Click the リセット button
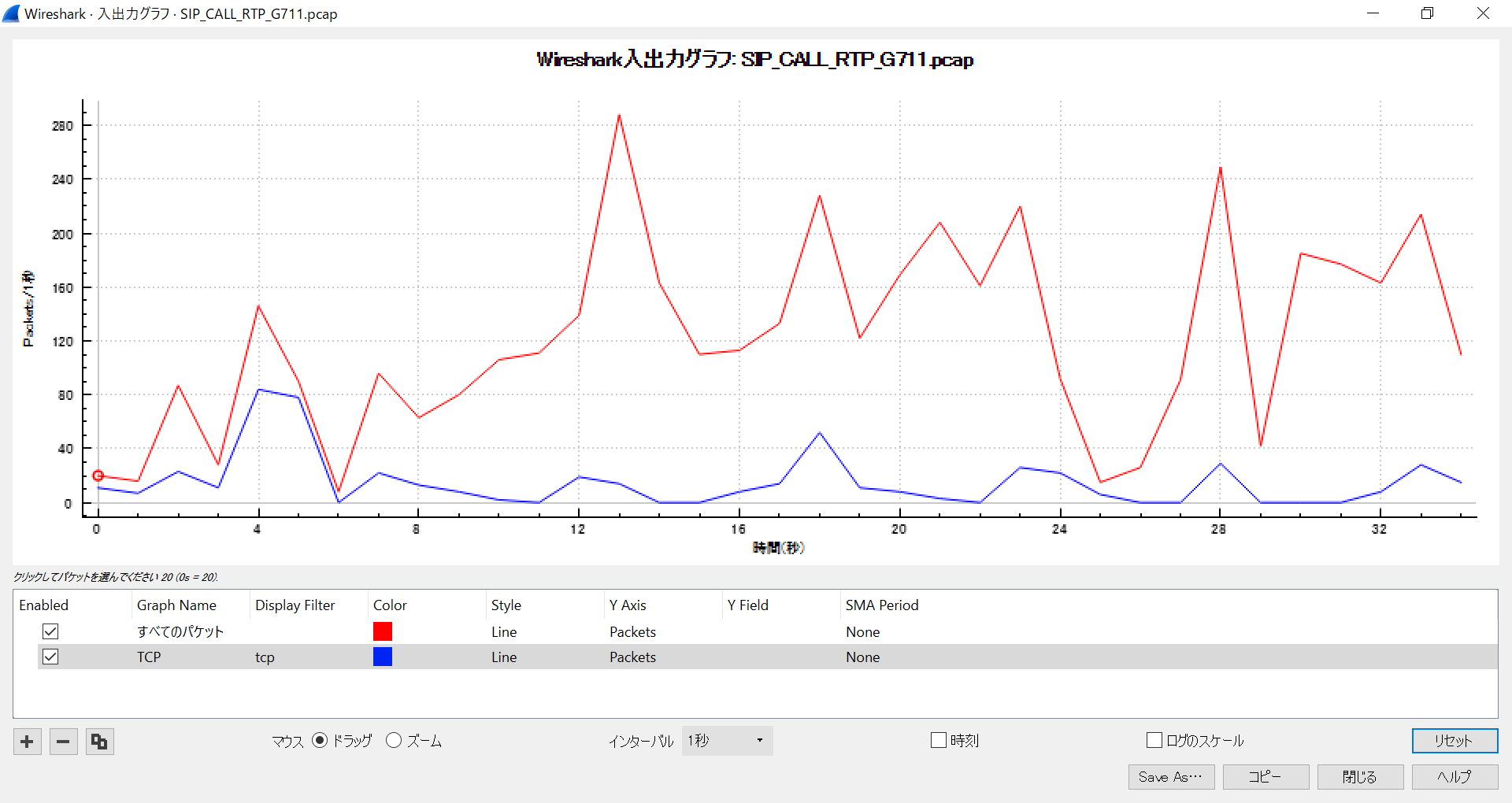 [1455, 741]
